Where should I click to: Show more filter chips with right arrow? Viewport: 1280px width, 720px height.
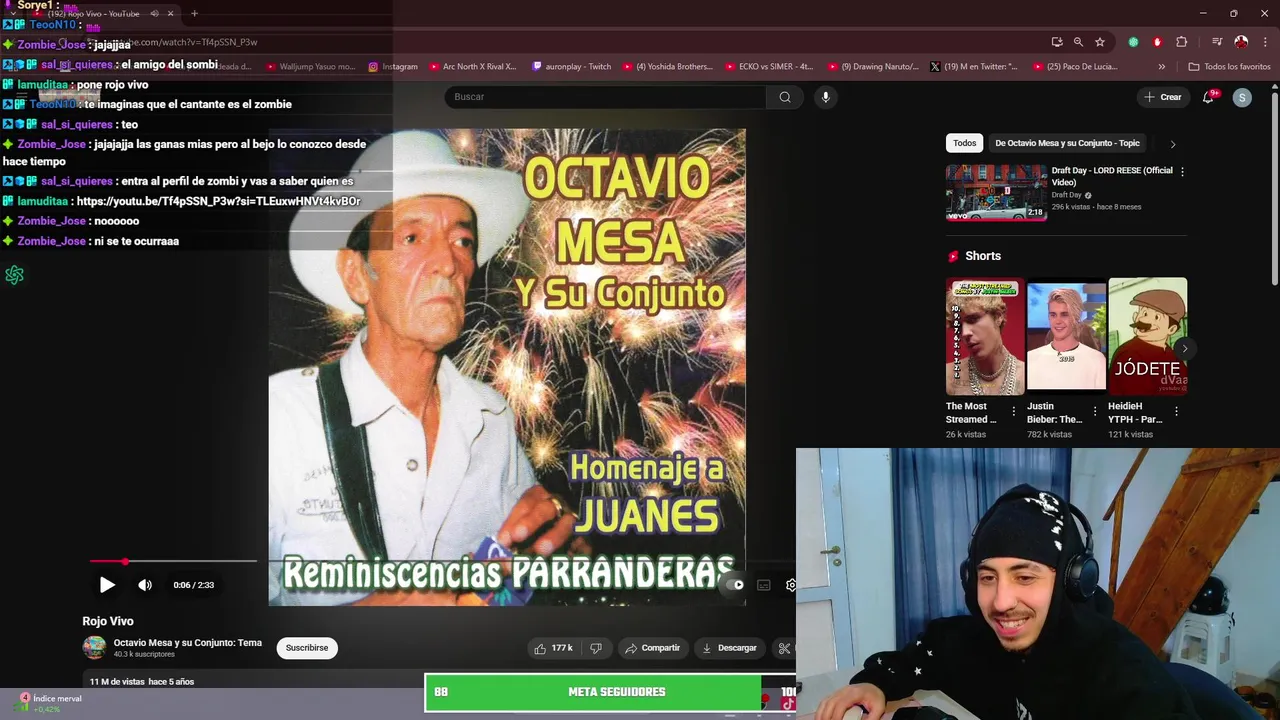click(x=1173, y=144)
